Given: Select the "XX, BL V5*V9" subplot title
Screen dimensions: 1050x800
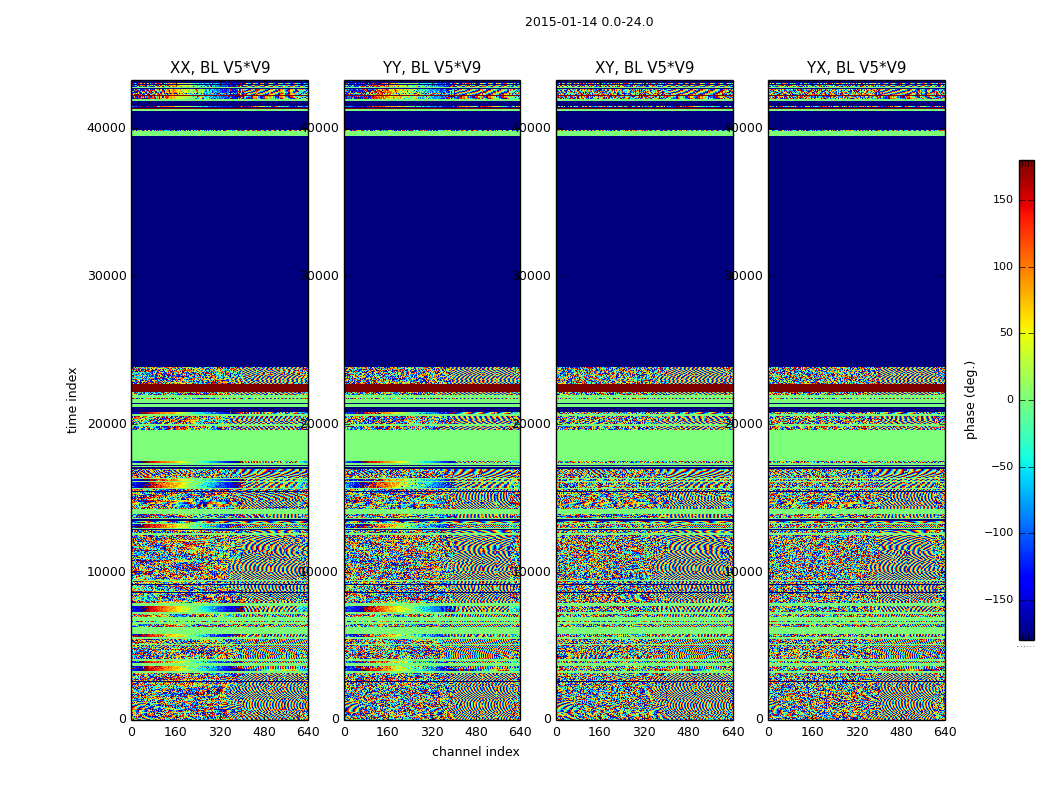Looking at the screenshot, I should [220, 68].
